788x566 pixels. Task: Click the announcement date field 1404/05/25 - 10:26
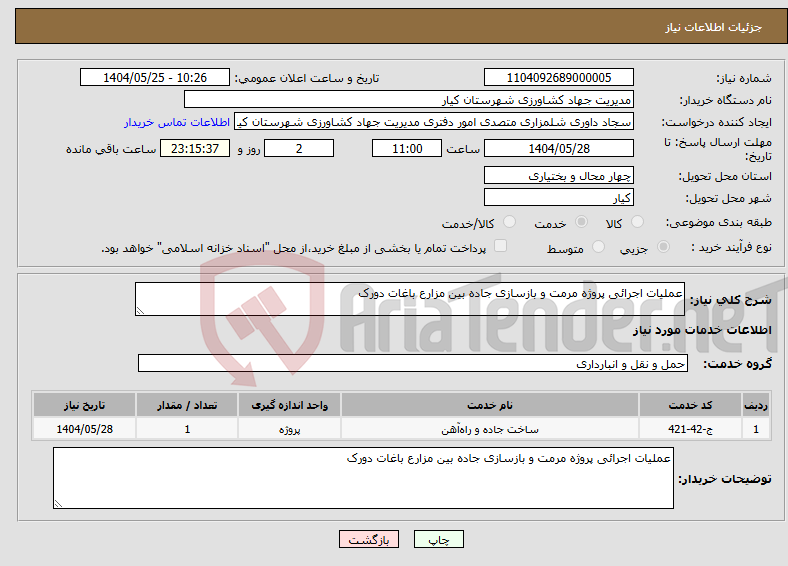click(155, 77)
